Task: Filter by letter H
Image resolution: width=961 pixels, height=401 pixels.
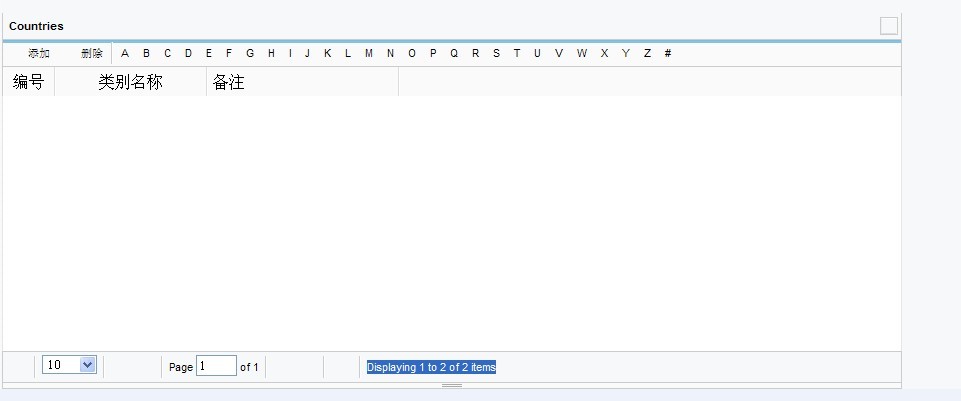Action: click(x=271, y=53)
